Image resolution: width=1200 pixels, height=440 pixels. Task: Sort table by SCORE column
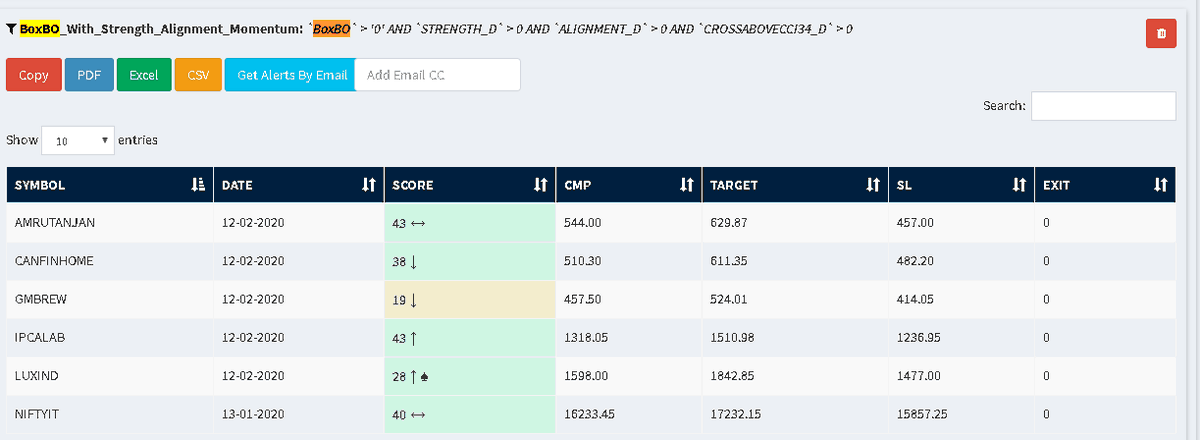(470, 185)
